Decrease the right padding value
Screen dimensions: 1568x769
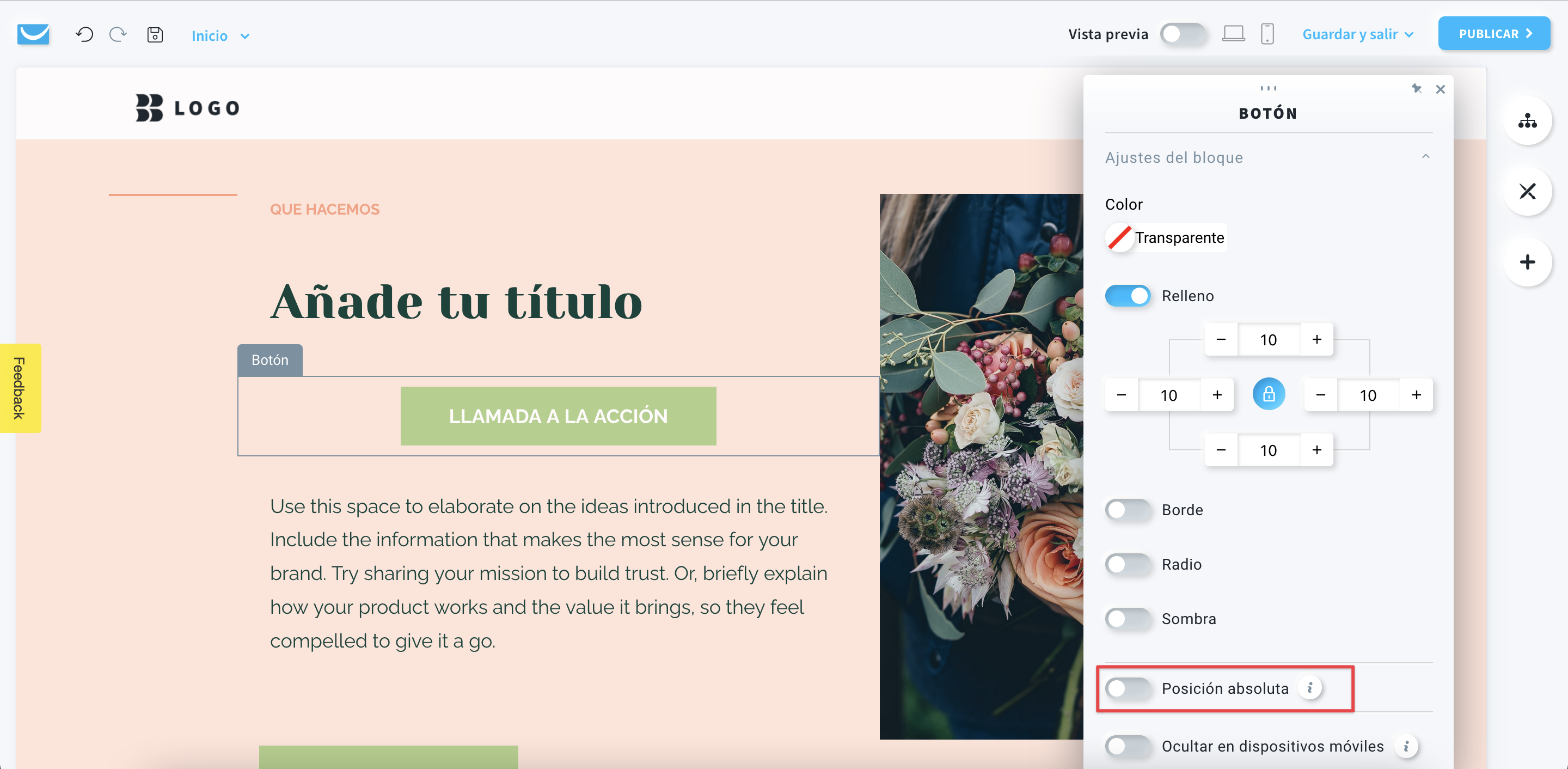(1320, 395)
